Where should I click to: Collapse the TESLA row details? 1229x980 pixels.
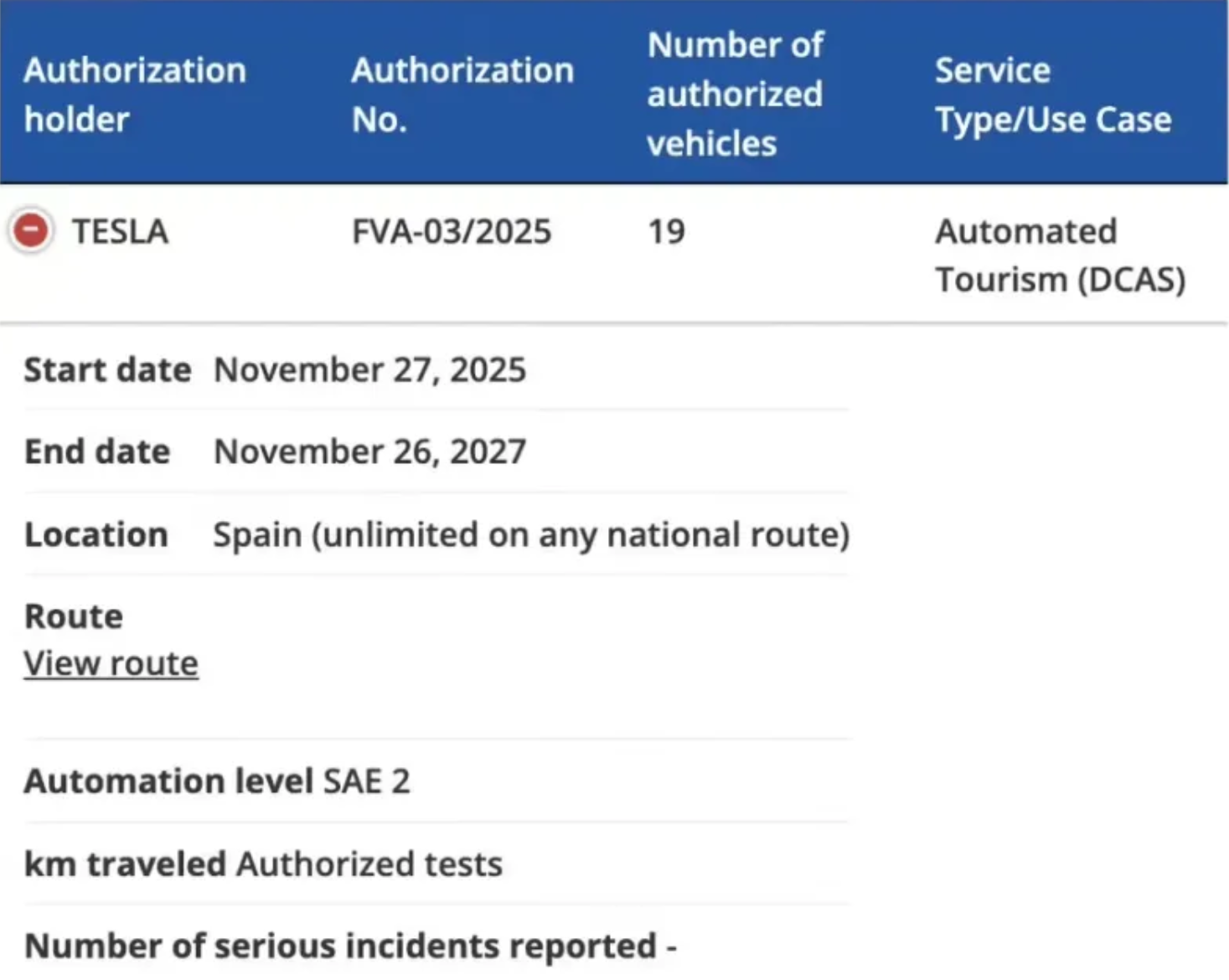(31, 230)
